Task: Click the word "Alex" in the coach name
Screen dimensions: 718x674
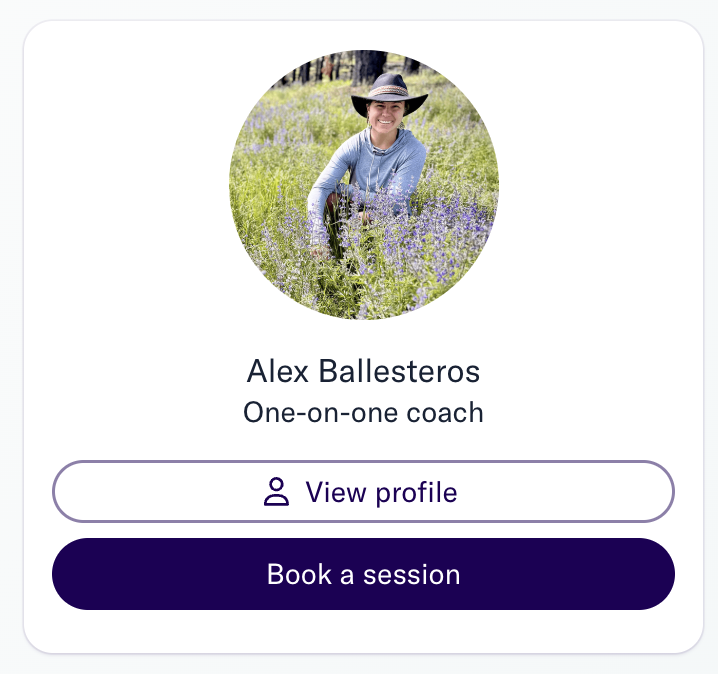Action: 277,370
